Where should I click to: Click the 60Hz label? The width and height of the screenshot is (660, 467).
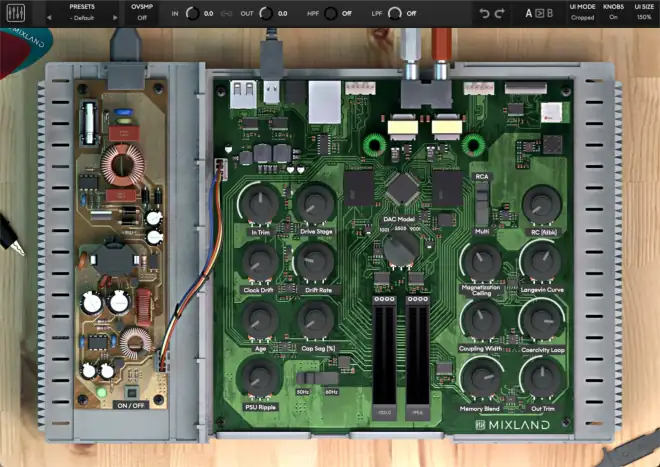pos(331,392)
